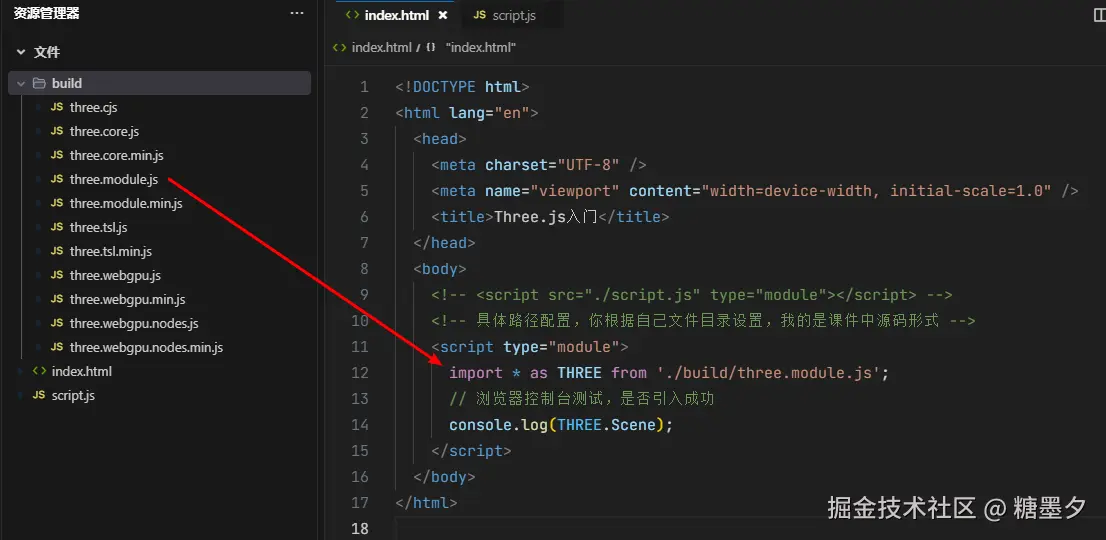Click the JS icon beside three.core.min.js

tap(56, 155)
